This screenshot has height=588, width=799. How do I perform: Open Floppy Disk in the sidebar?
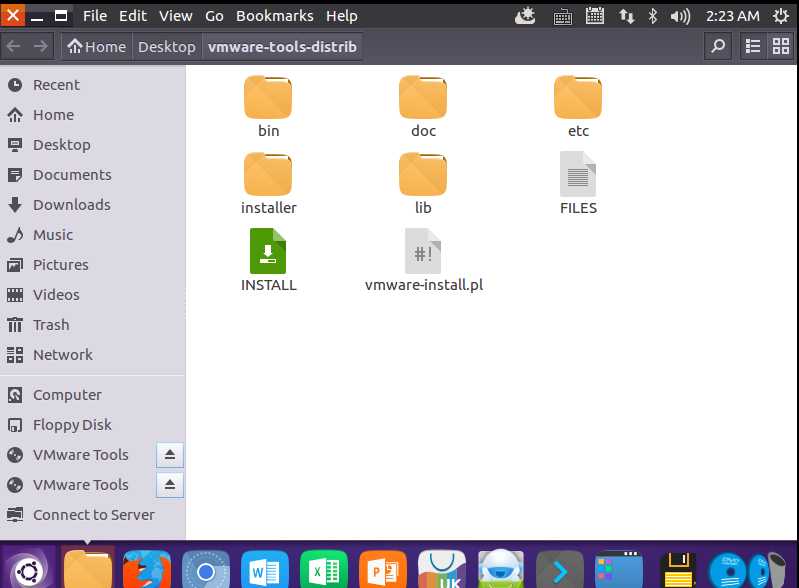pyautogui.click(x=92, y=425)
